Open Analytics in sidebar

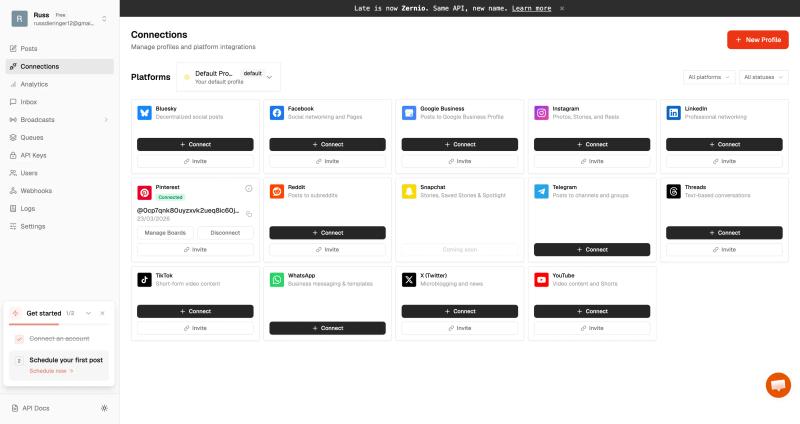(x=60, y=84)
